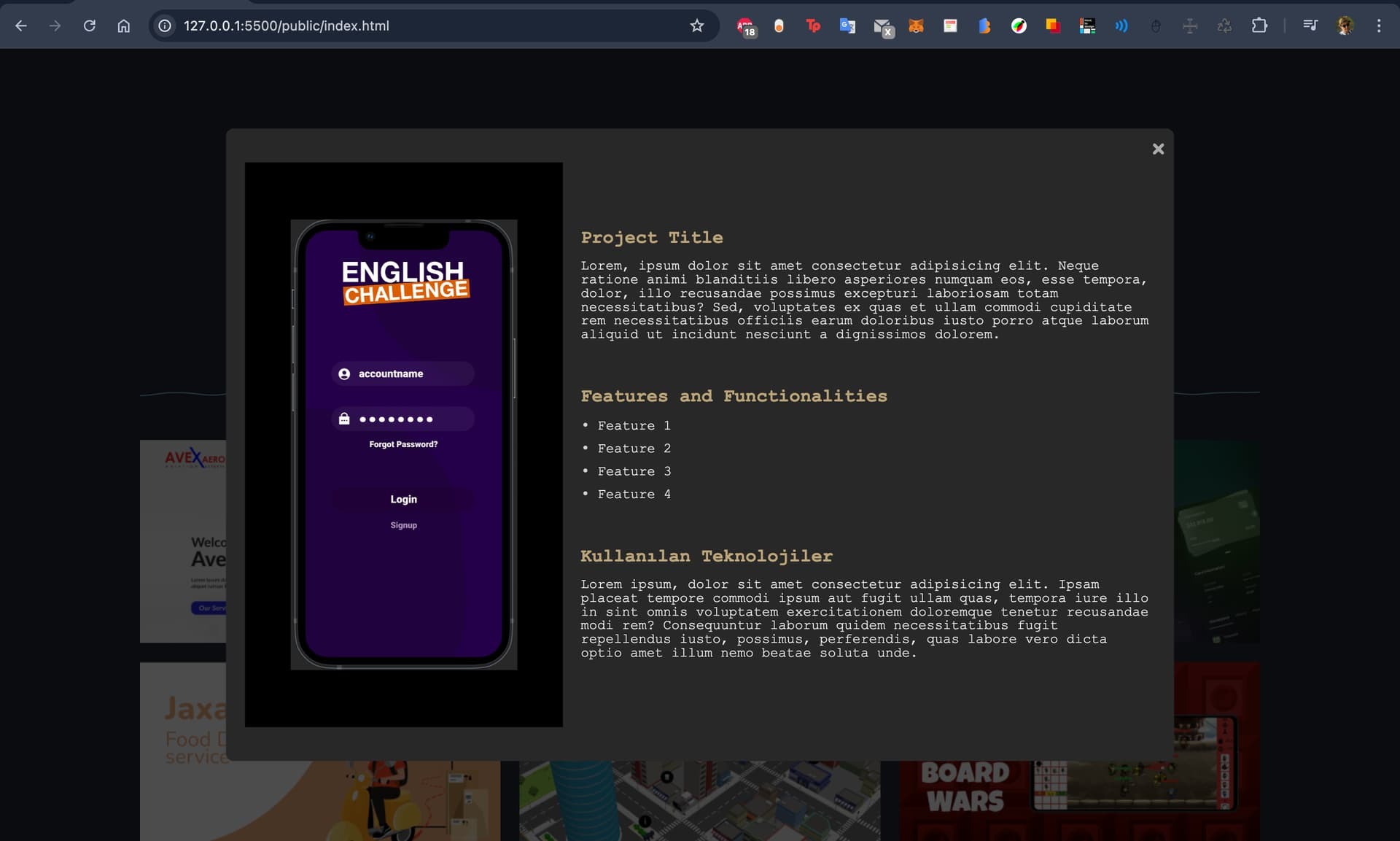
Task: Open the Chrome profile avatar
Action: [1345, 26]
